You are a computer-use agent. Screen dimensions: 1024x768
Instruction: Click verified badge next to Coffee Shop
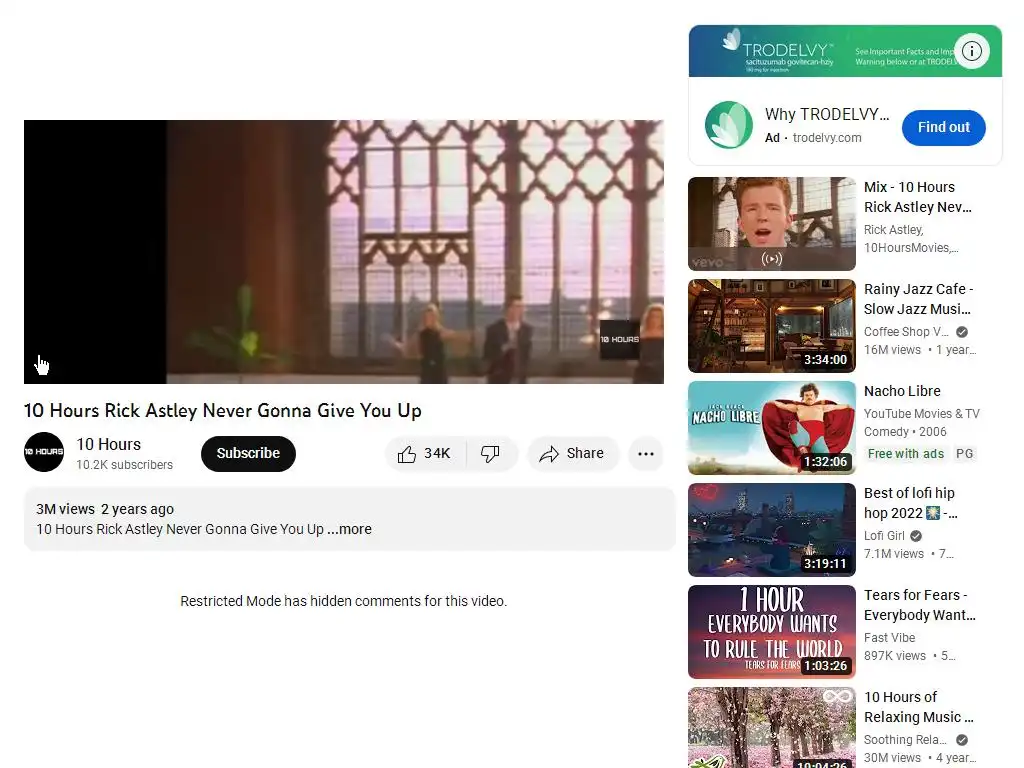point(962,332)
